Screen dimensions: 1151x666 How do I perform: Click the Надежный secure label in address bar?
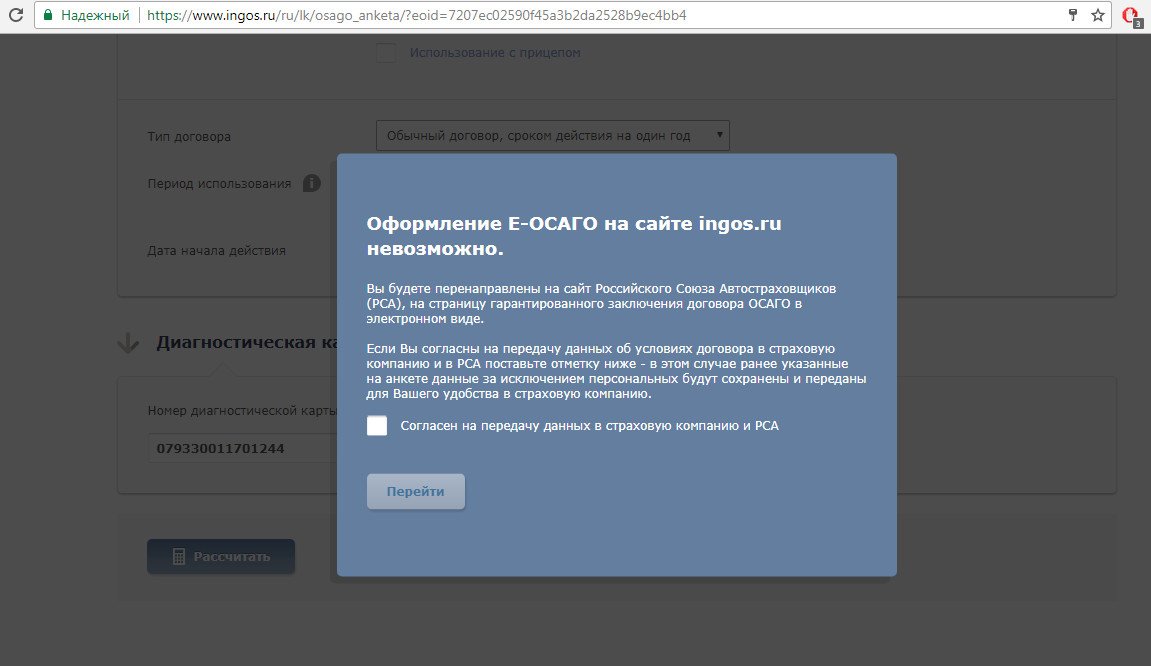pos(95,15)
